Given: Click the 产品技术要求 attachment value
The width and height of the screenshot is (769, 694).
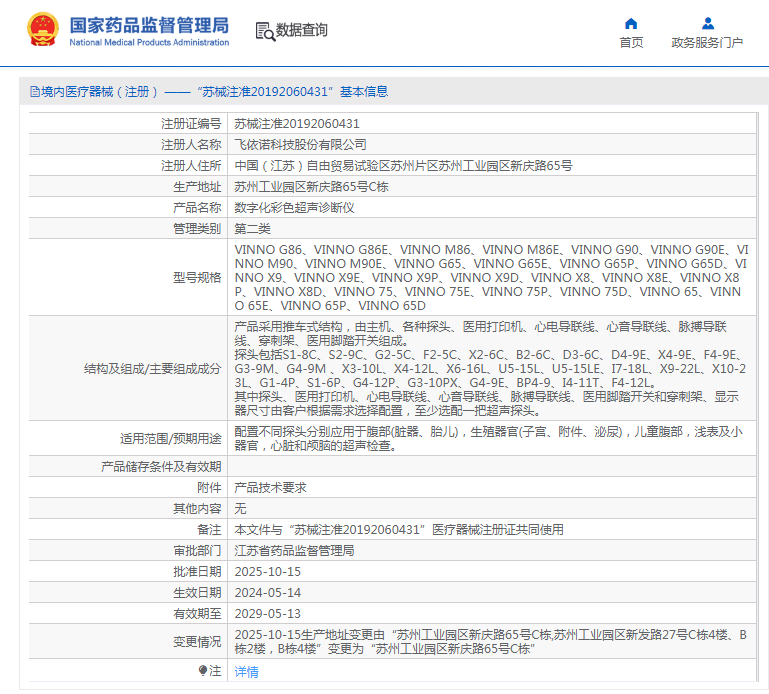Looking at the screenshot, I should coord(270,488).
